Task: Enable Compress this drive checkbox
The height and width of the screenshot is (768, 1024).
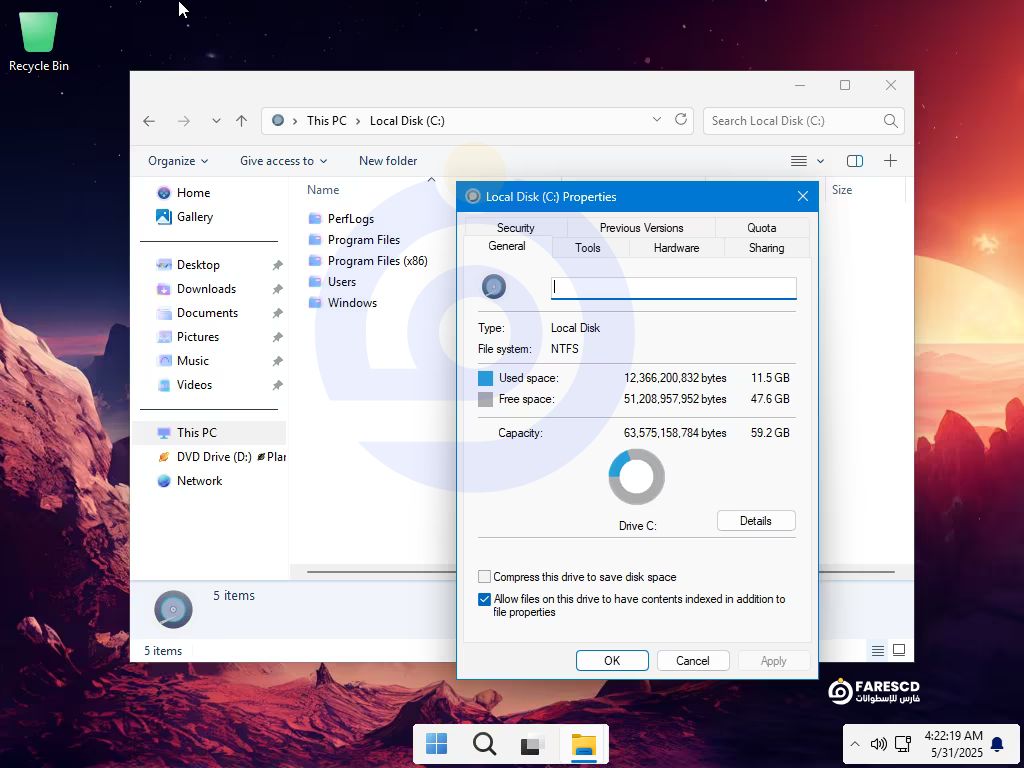Action: (484, 577)
